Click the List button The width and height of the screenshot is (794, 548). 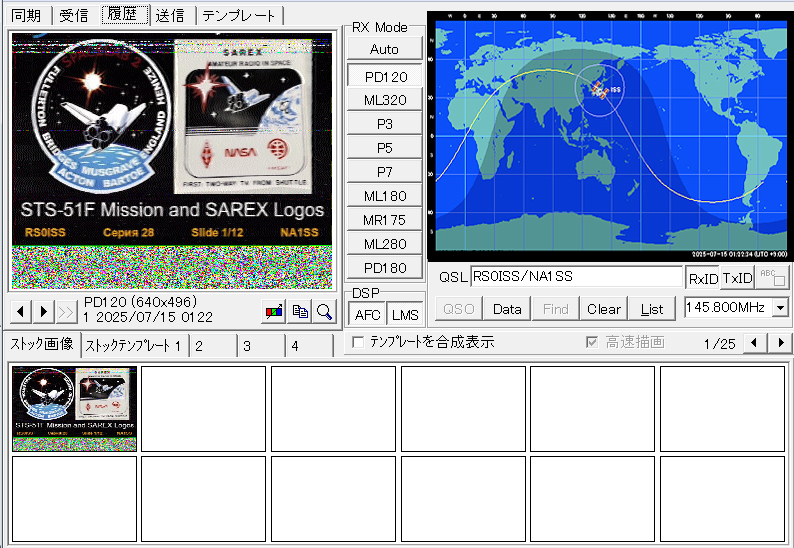click(x=652, y=308)
